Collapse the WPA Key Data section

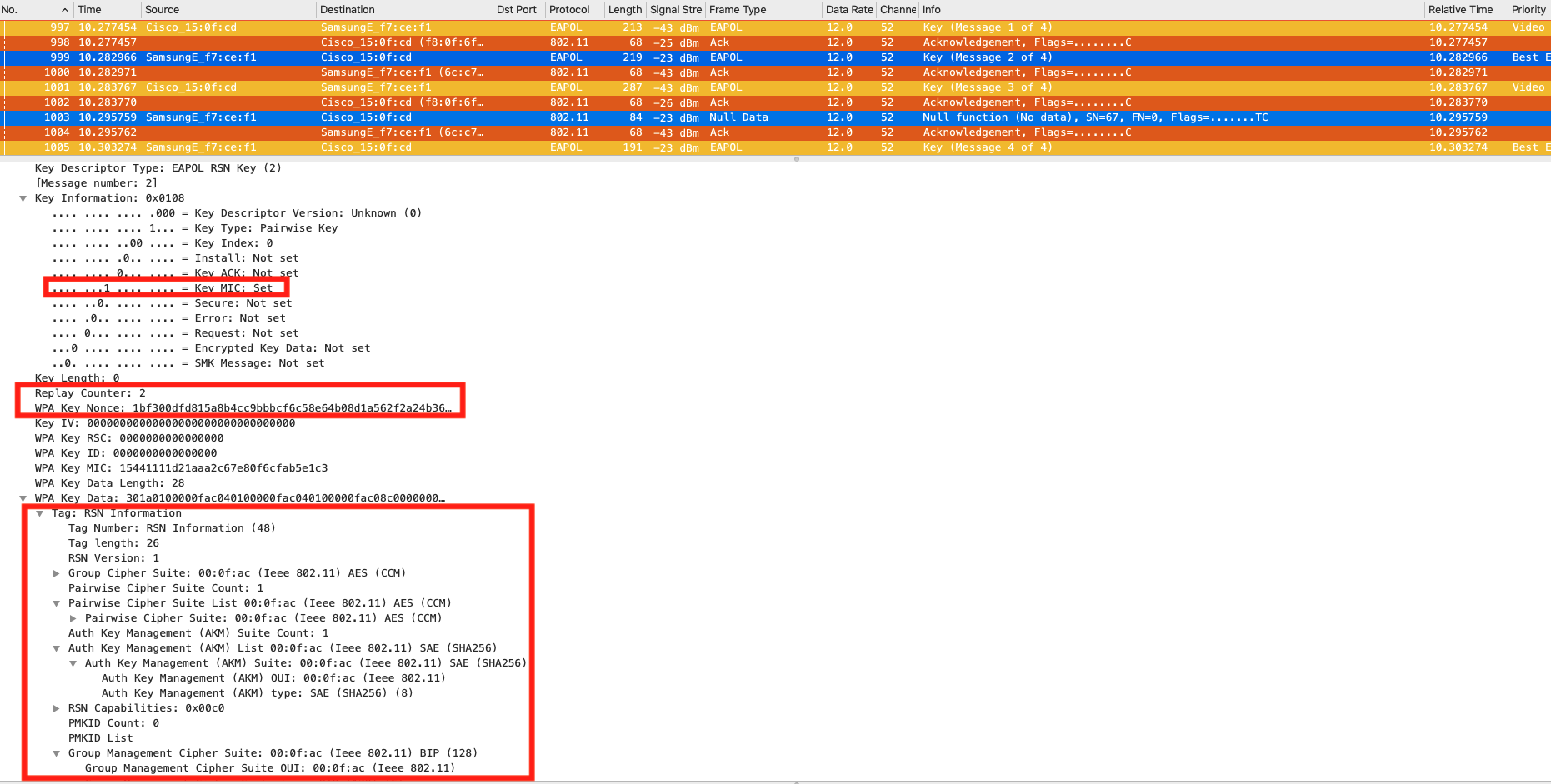[x=23, y=498]
